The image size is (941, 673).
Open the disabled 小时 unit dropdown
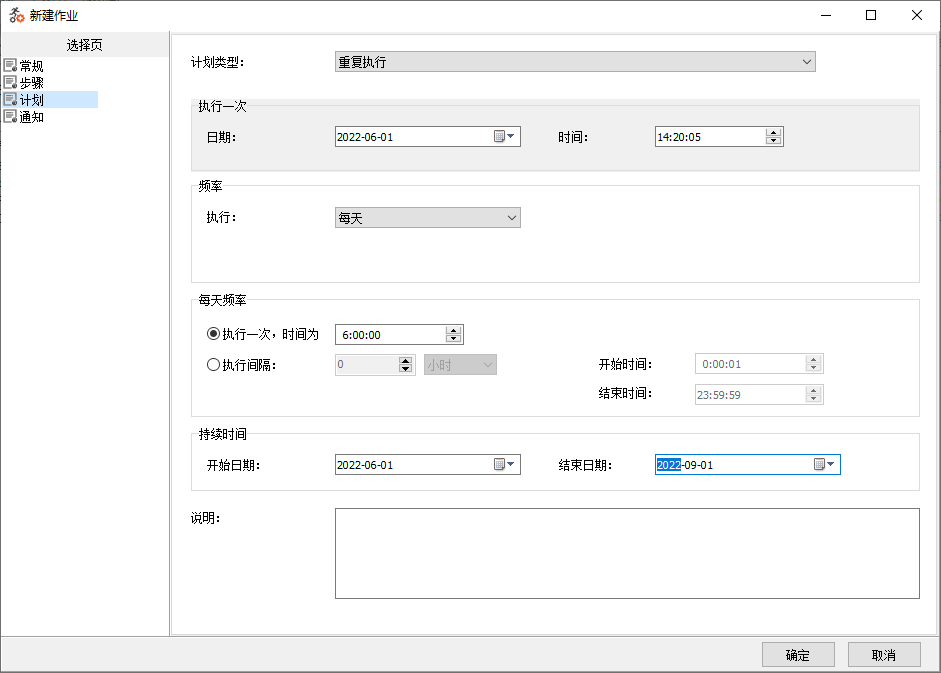pos(488,364)
